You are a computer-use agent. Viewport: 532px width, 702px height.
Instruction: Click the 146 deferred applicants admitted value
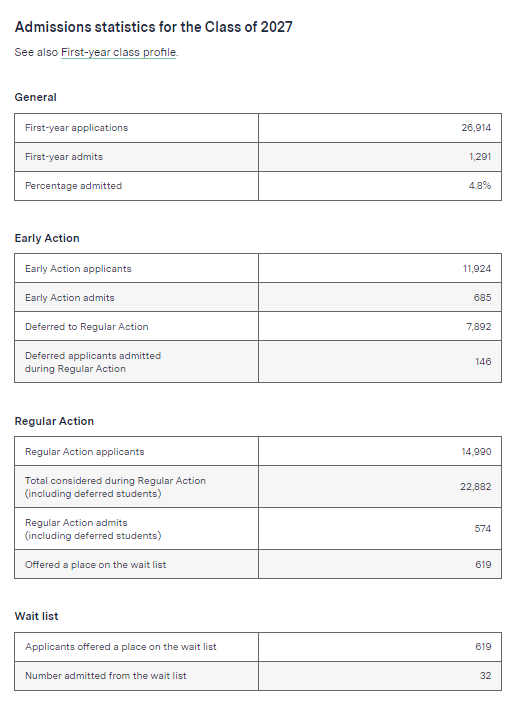click(x=483, y=361)
